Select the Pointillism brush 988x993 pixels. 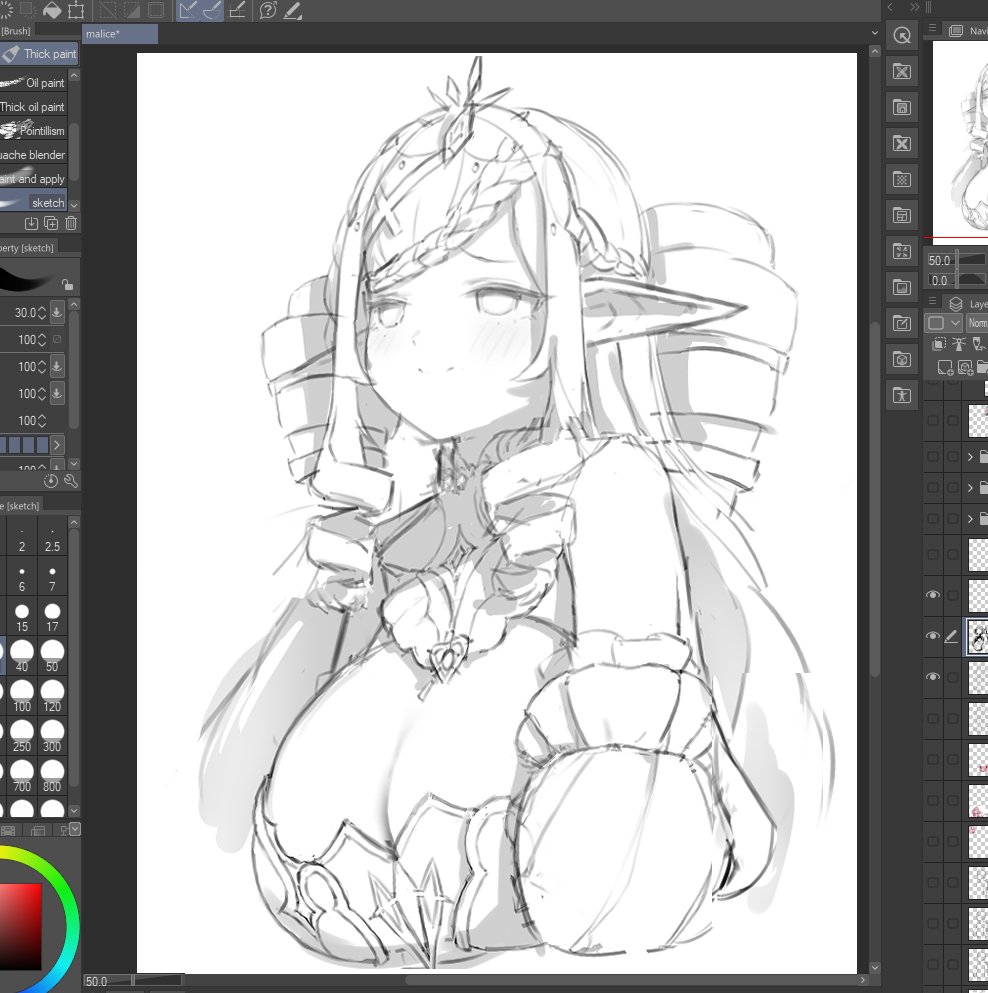point(34,130)
